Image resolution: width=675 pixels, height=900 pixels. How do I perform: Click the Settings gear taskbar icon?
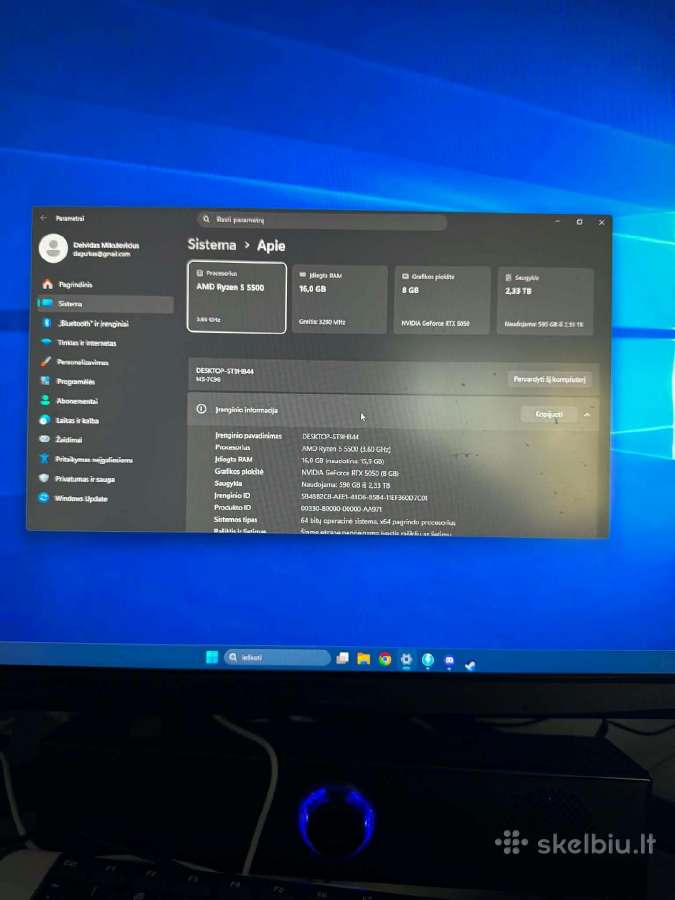(406, 660)
